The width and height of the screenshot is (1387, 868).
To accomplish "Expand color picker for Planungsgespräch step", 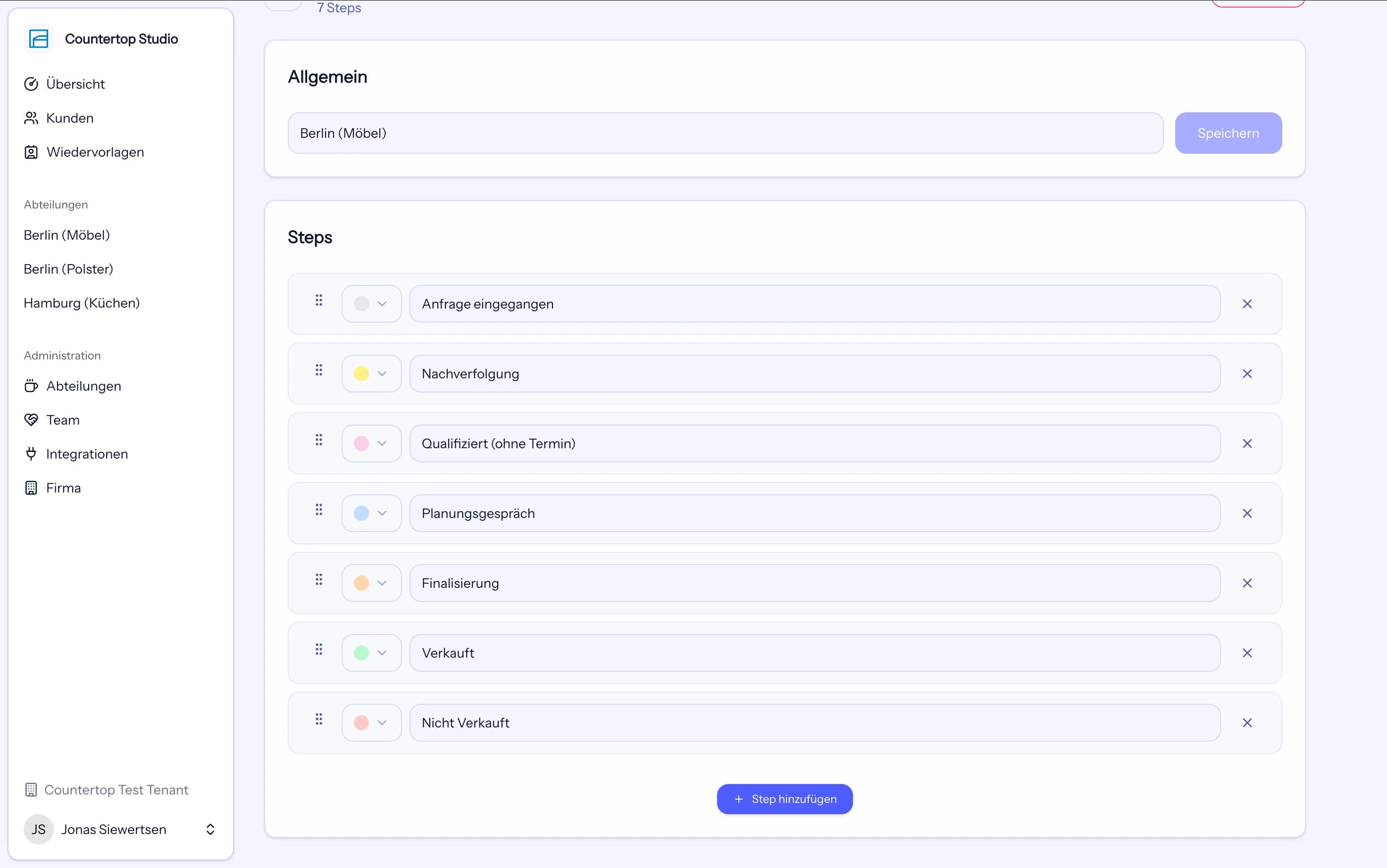I will (371, 513).
